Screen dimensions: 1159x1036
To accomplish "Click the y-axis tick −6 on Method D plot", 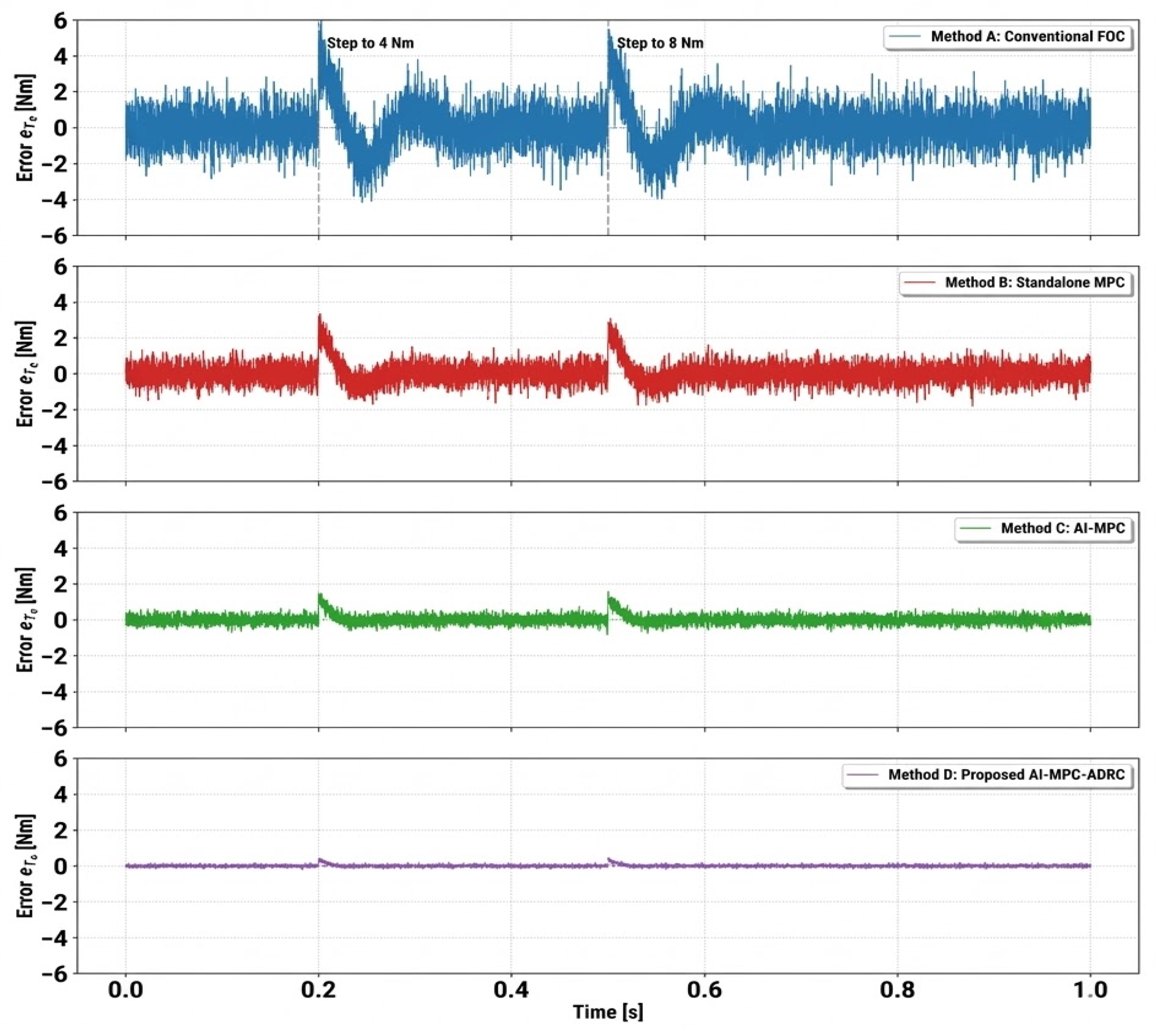I will tap(53, 974).
